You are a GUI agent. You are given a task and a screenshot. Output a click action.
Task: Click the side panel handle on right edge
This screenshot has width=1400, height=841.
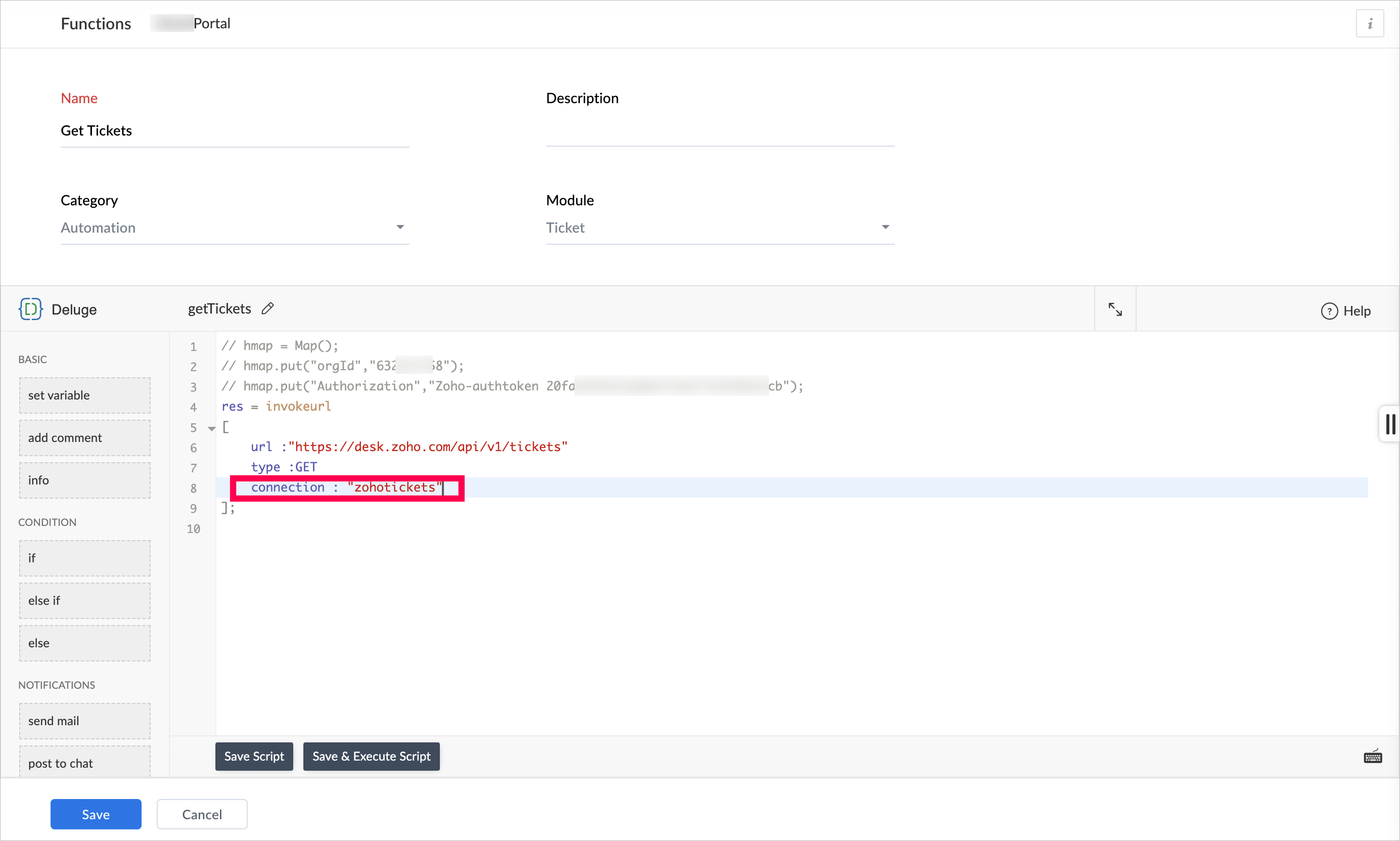coord(1390,424)
